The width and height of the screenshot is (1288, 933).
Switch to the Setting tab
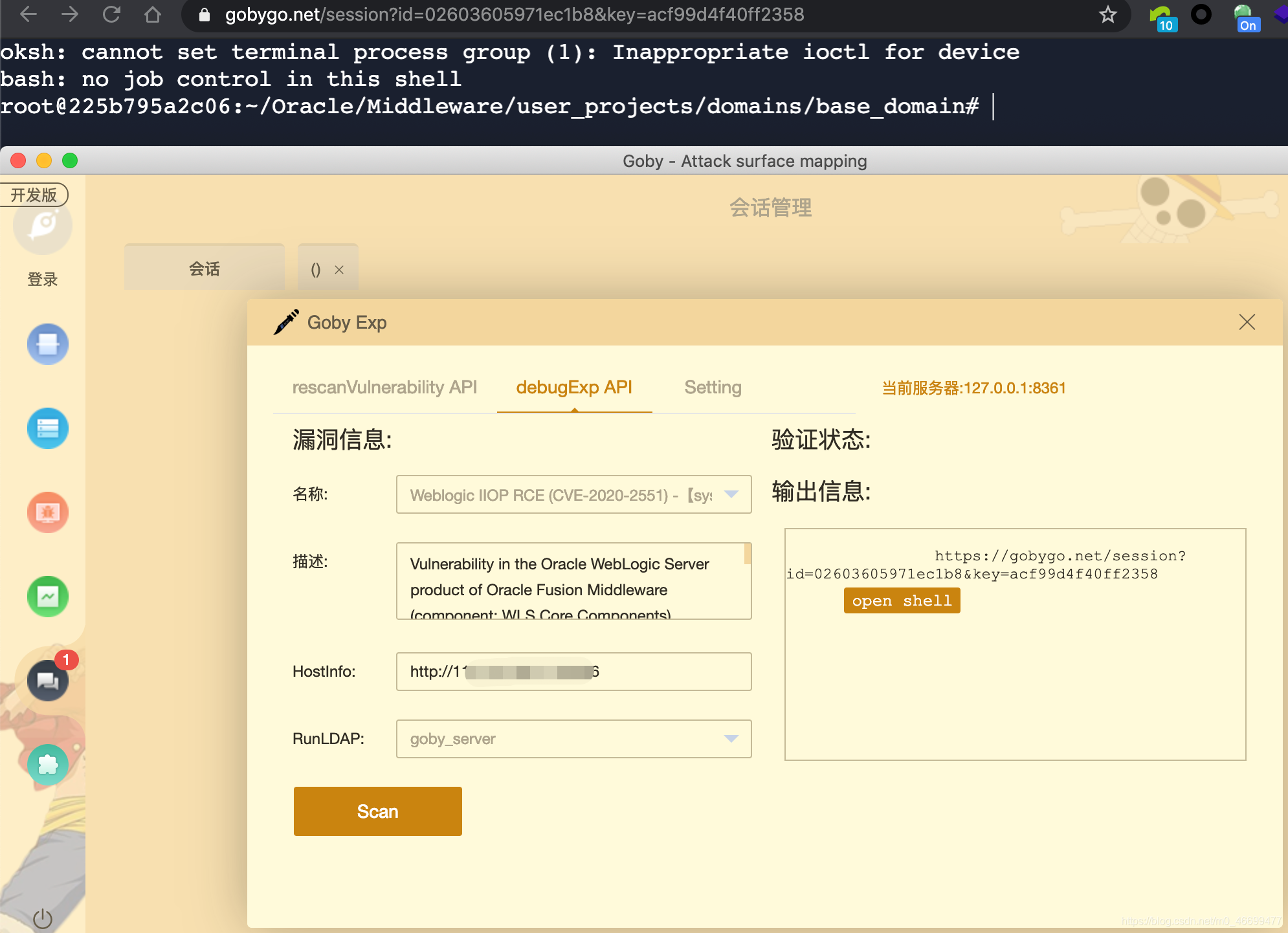[713, 388]
